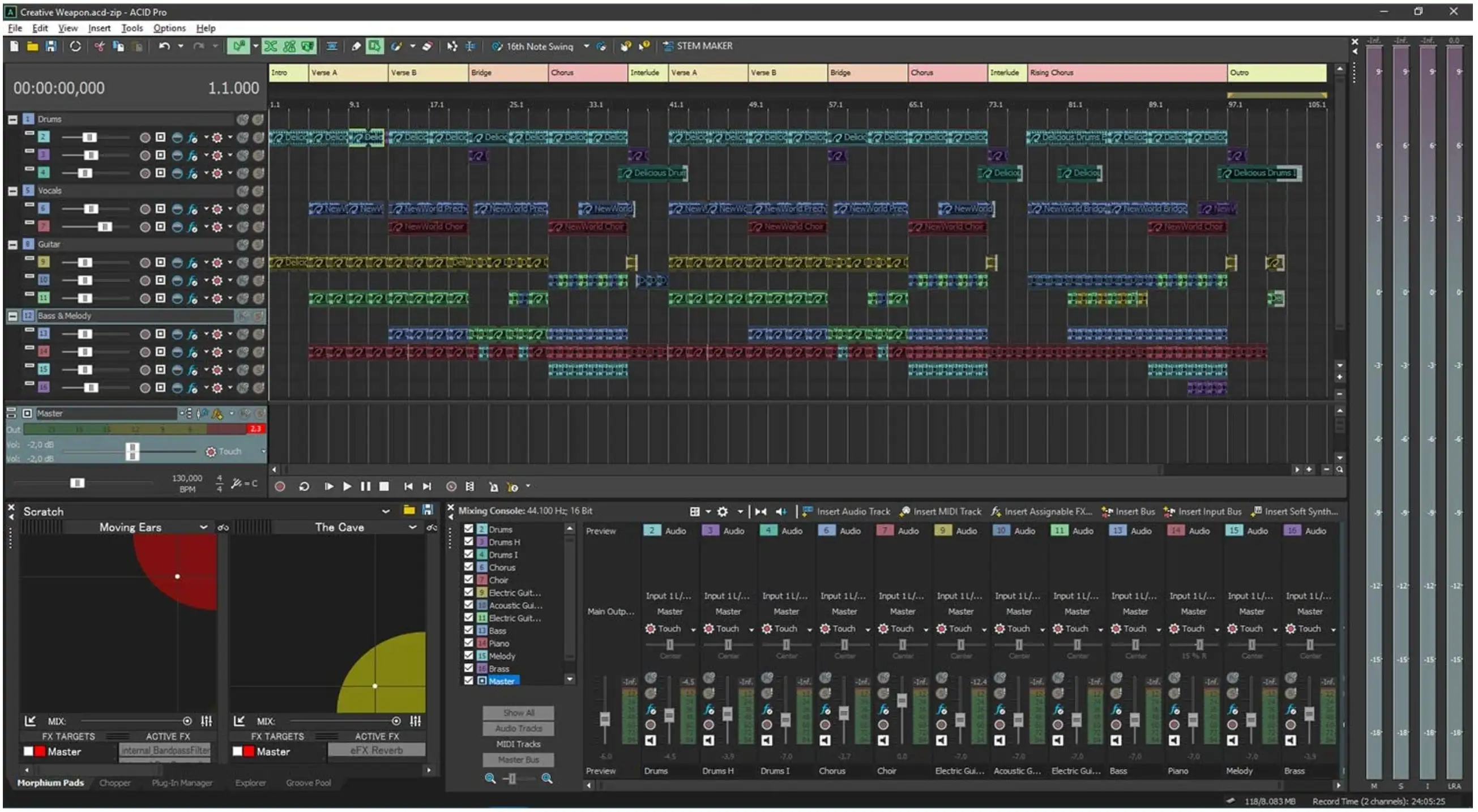Open the 16th Note Swing groove dropdown
1478x812 pixels.
point(586,46)
